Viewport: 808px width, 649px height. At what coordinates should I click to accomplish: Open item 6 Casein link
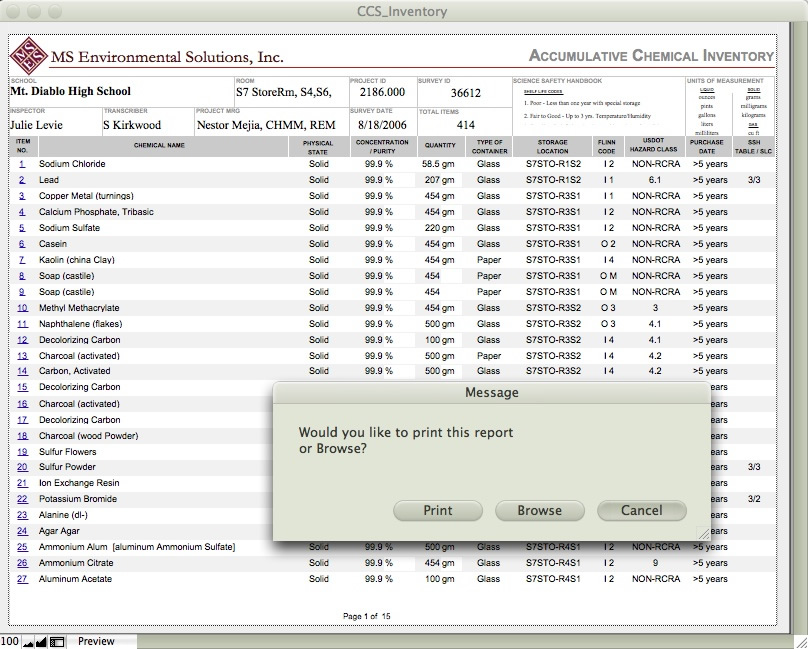pos(22,244)
